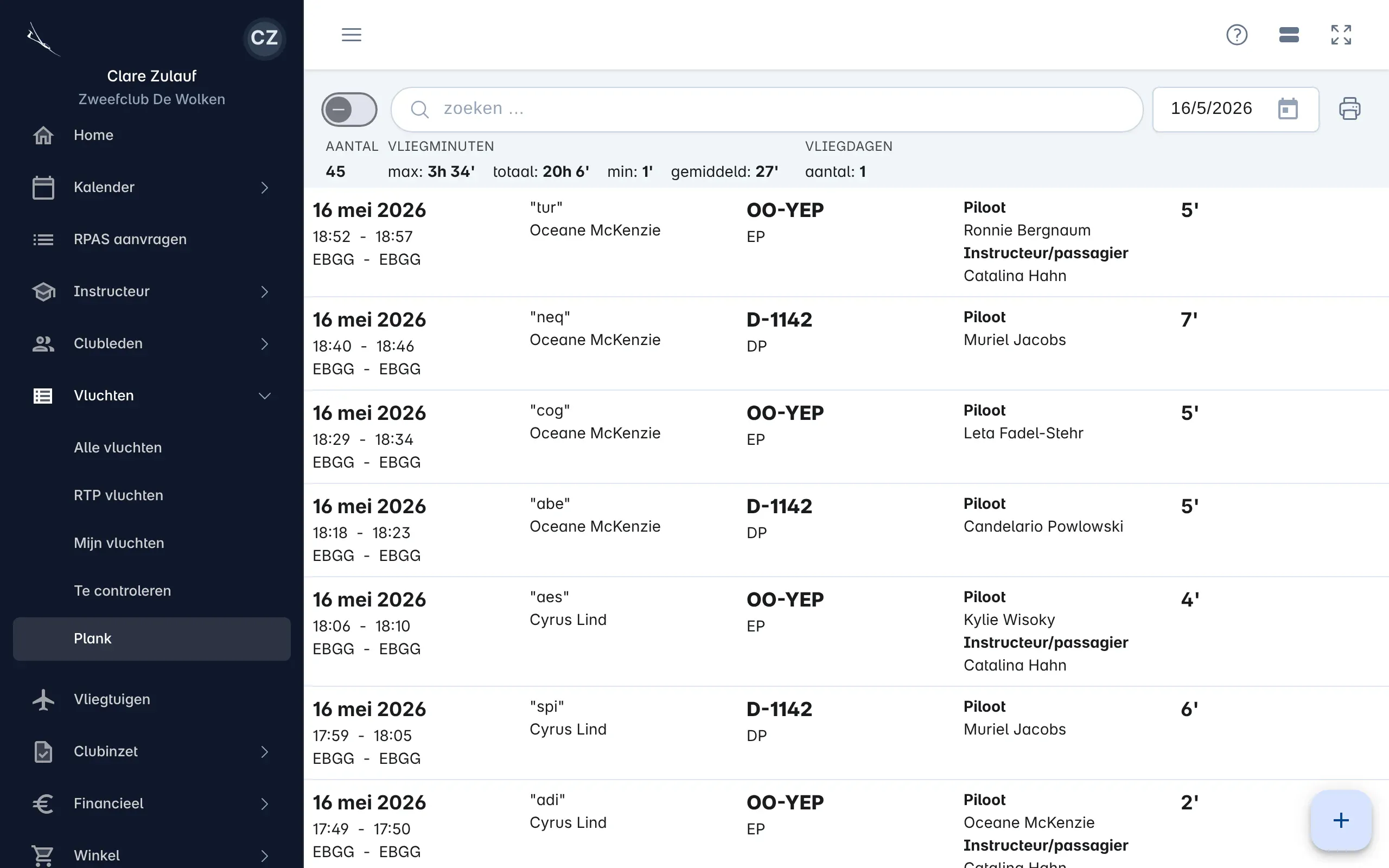Collapse the Vluchten submenu chevron

pos(264,396)
